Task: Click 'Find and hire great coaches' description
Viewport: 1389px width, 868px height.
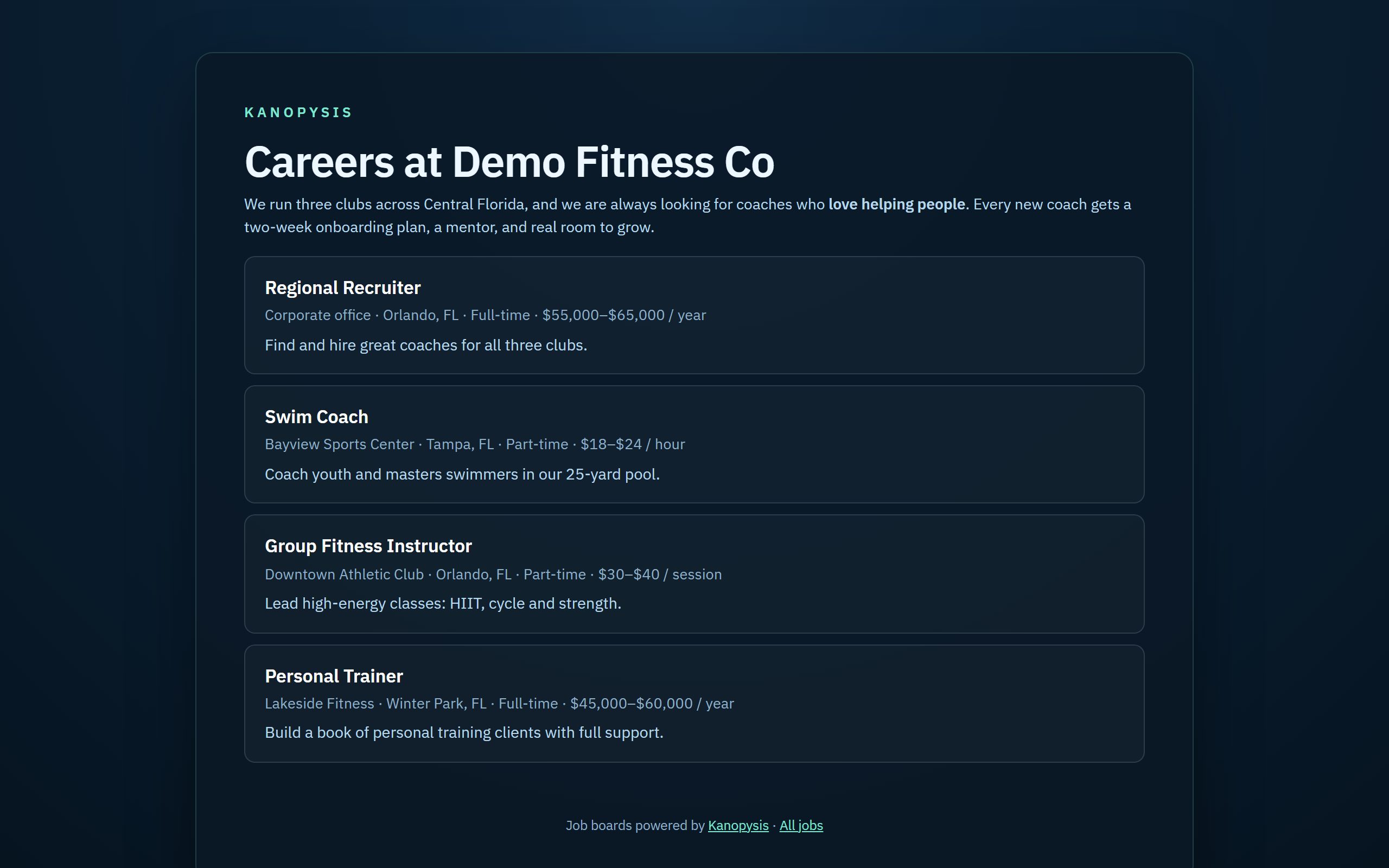Action: pos(426,345)
